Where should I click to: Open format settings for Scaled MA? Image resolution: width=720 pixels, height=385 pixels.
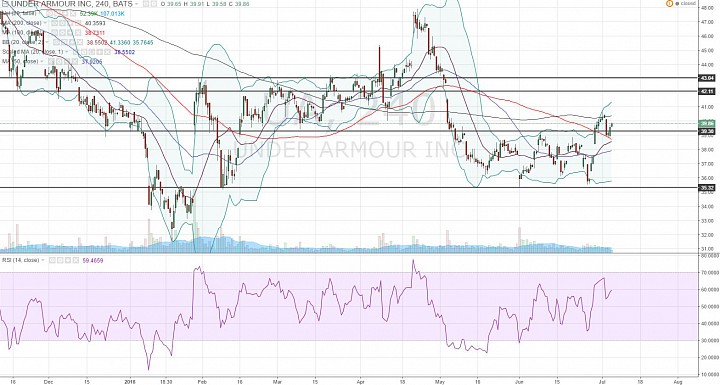click(84, 52)
